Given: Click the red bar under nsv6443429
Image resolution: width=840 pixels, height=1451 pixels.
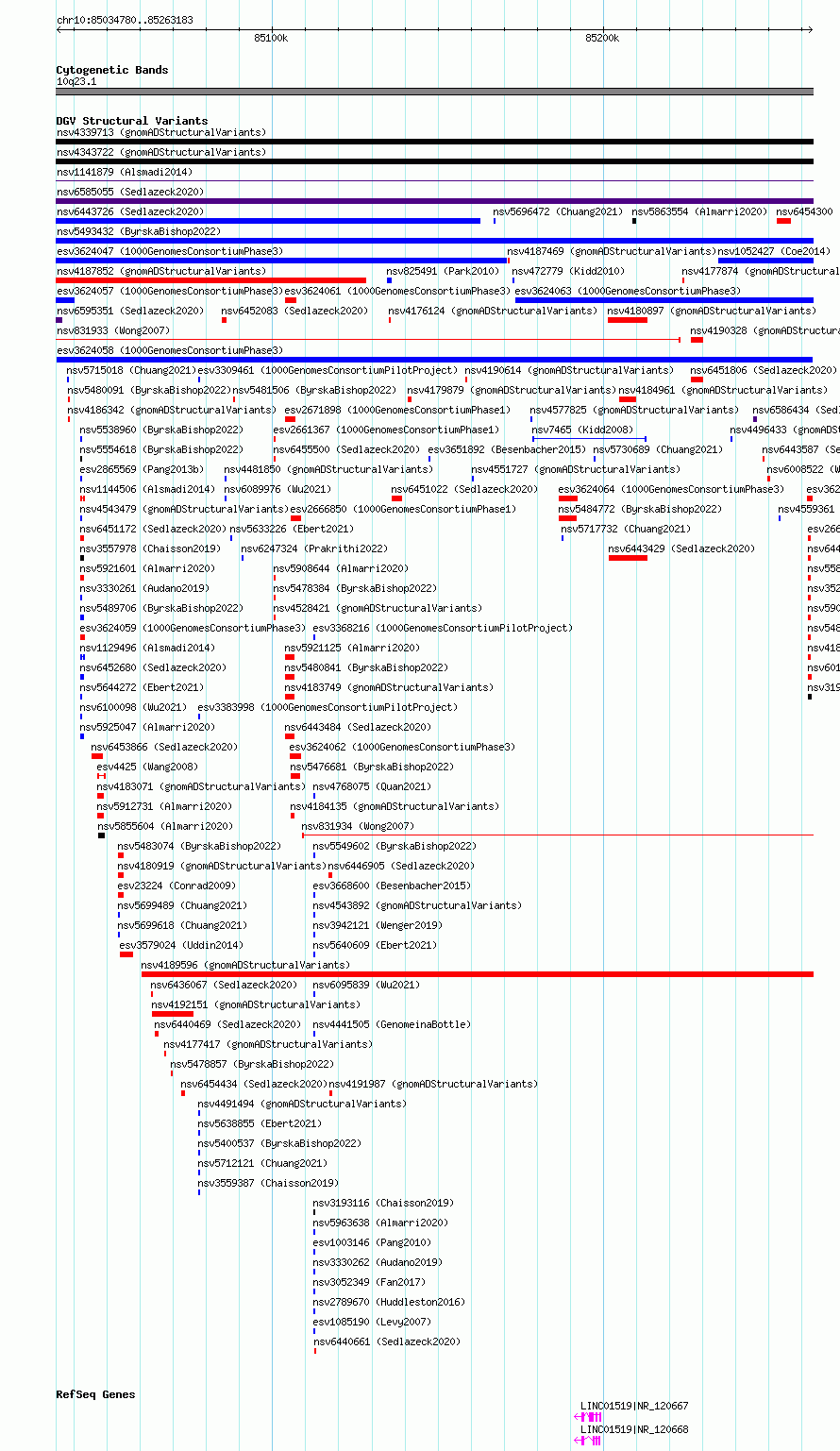Looking at the screenshot, I should point(628,558).
